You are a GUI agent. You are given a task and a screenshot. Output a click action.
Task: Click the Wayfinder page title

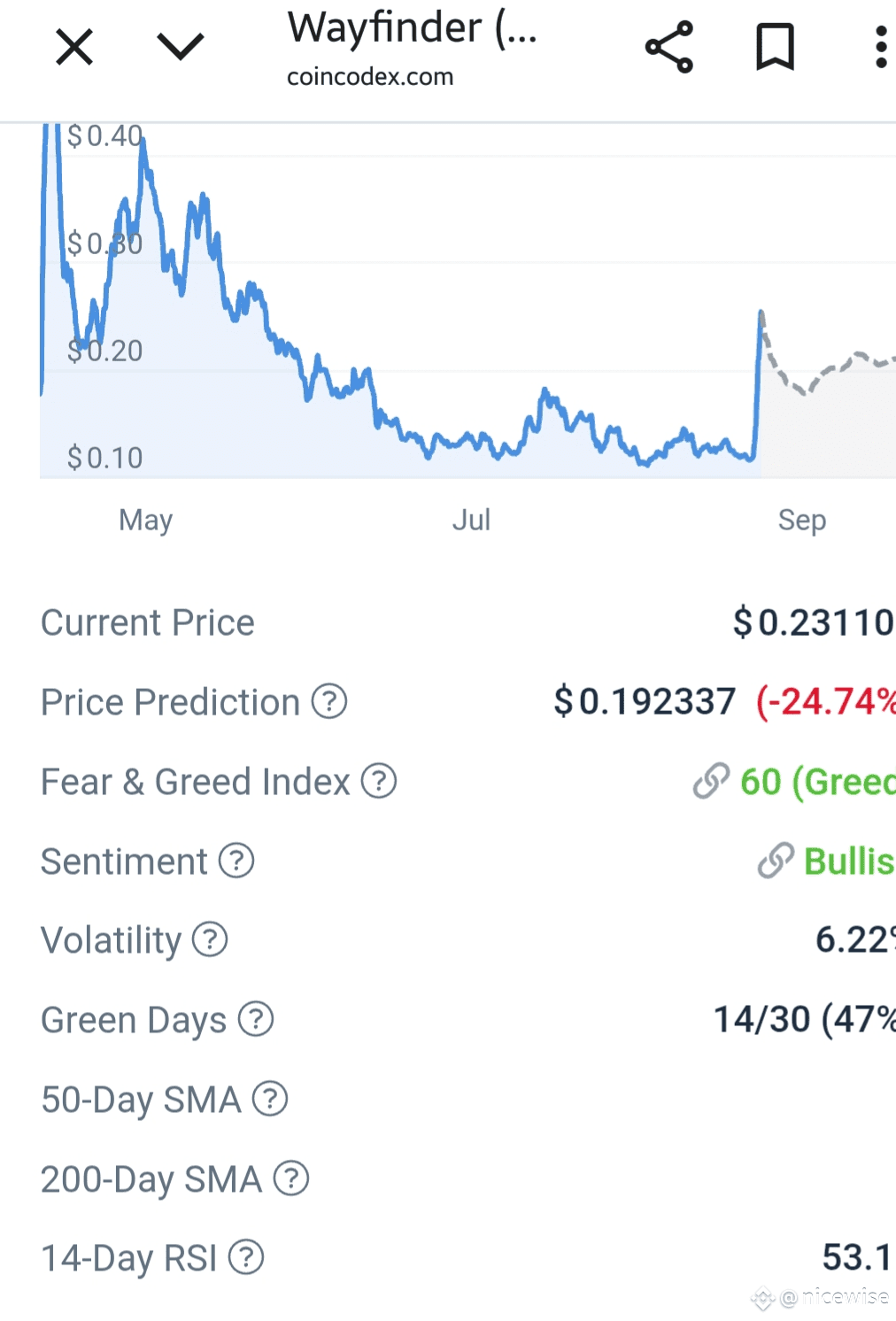(x=412, y=28)
